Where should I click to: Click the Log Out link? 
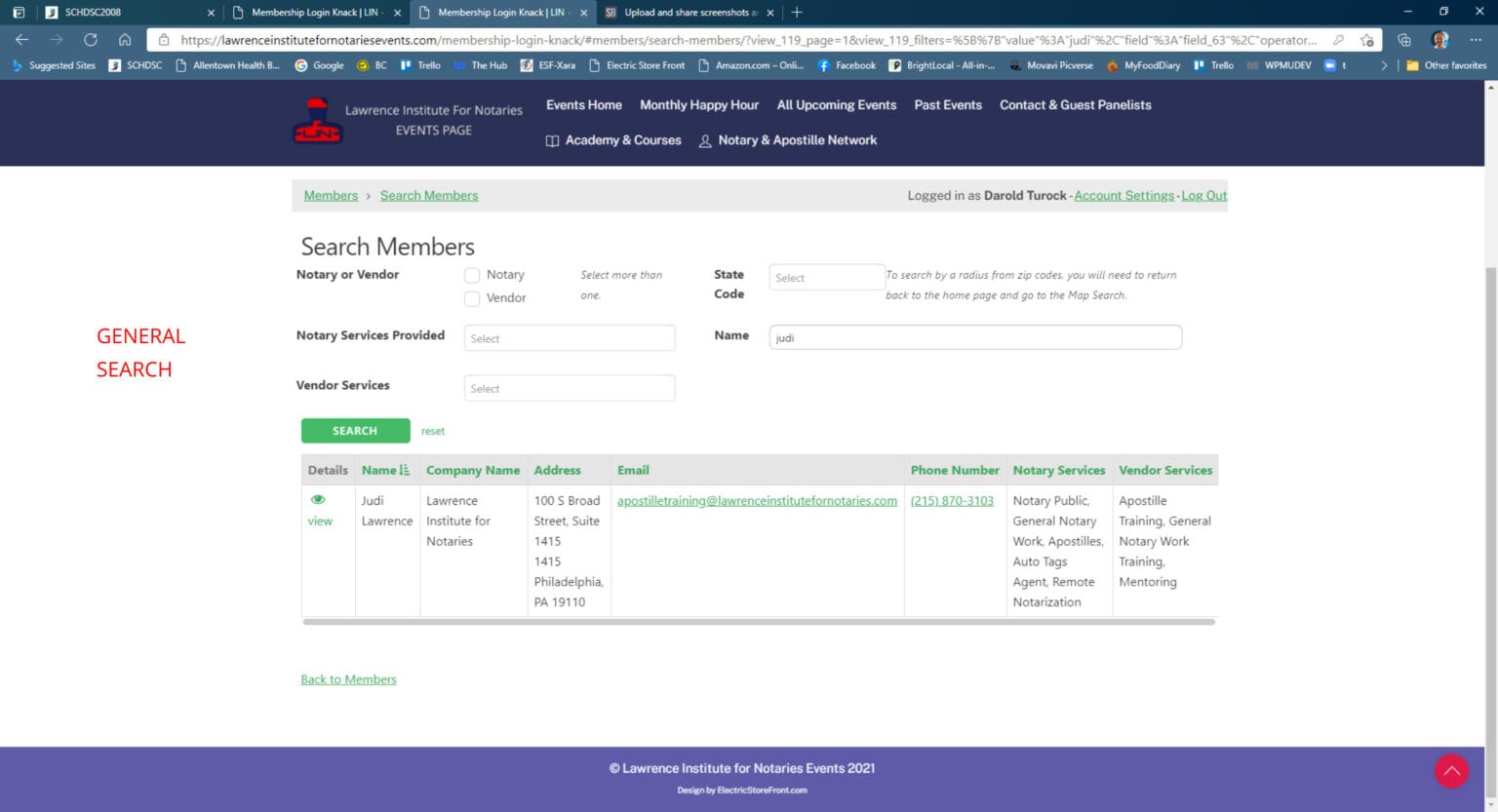pos(1203,196)
